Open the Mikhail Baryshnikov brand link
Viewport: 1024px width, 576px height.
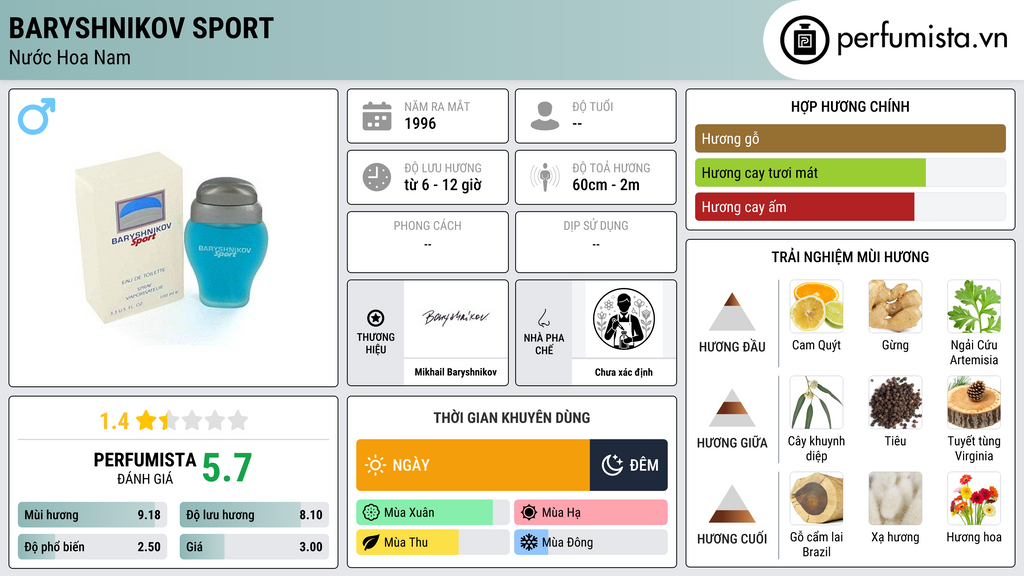pyautogui.click(x=456, y=372)
